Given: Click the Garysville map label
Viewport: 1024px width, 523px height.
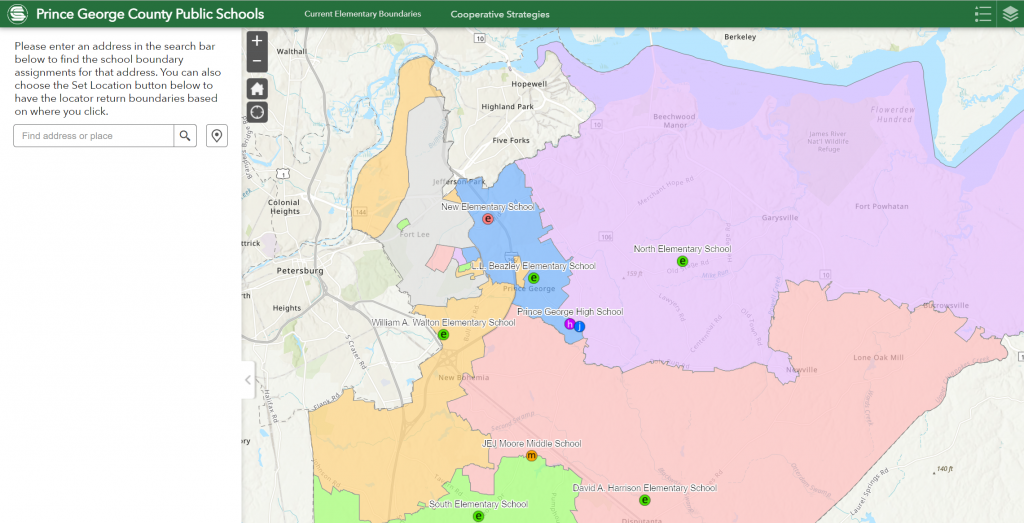Looking at the screenshot, I should click(780, 218).
